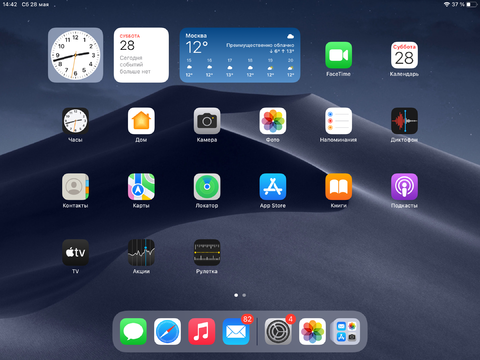Open Settings from the dock
480x360 pixels.
click(278, 332)
